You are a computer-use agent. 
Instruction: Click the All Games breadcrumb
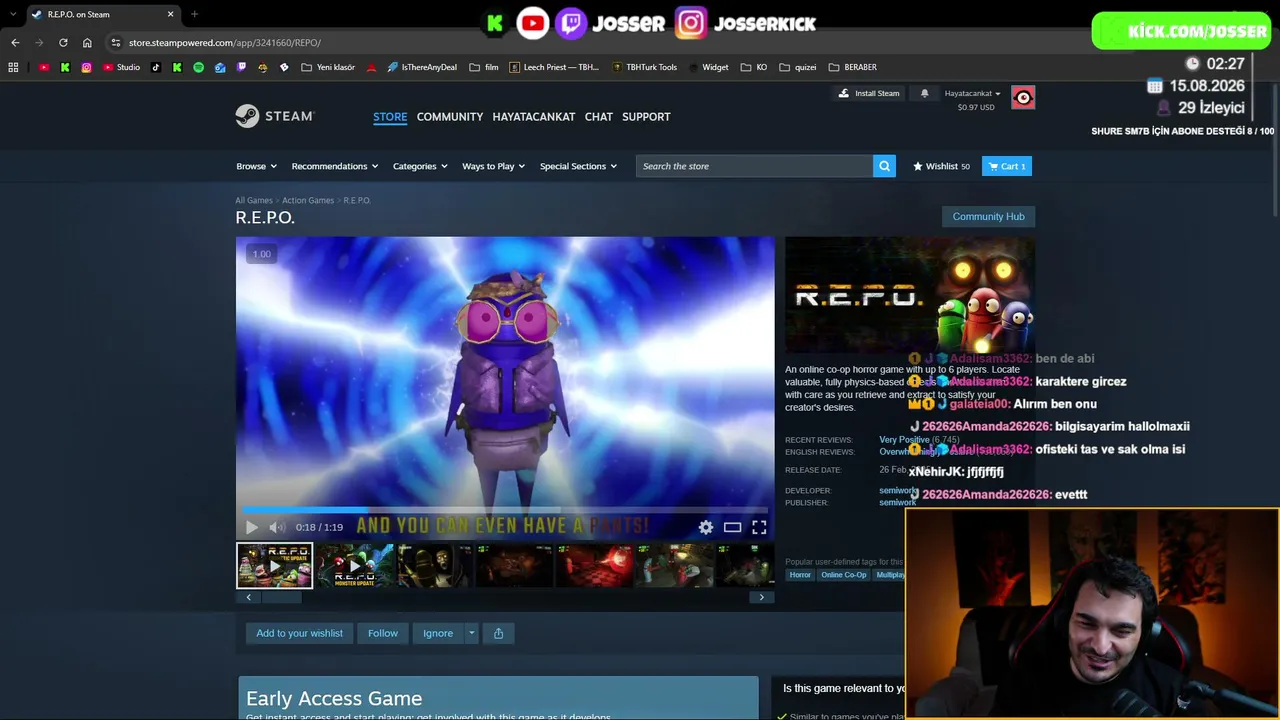(x=254, y=200)
